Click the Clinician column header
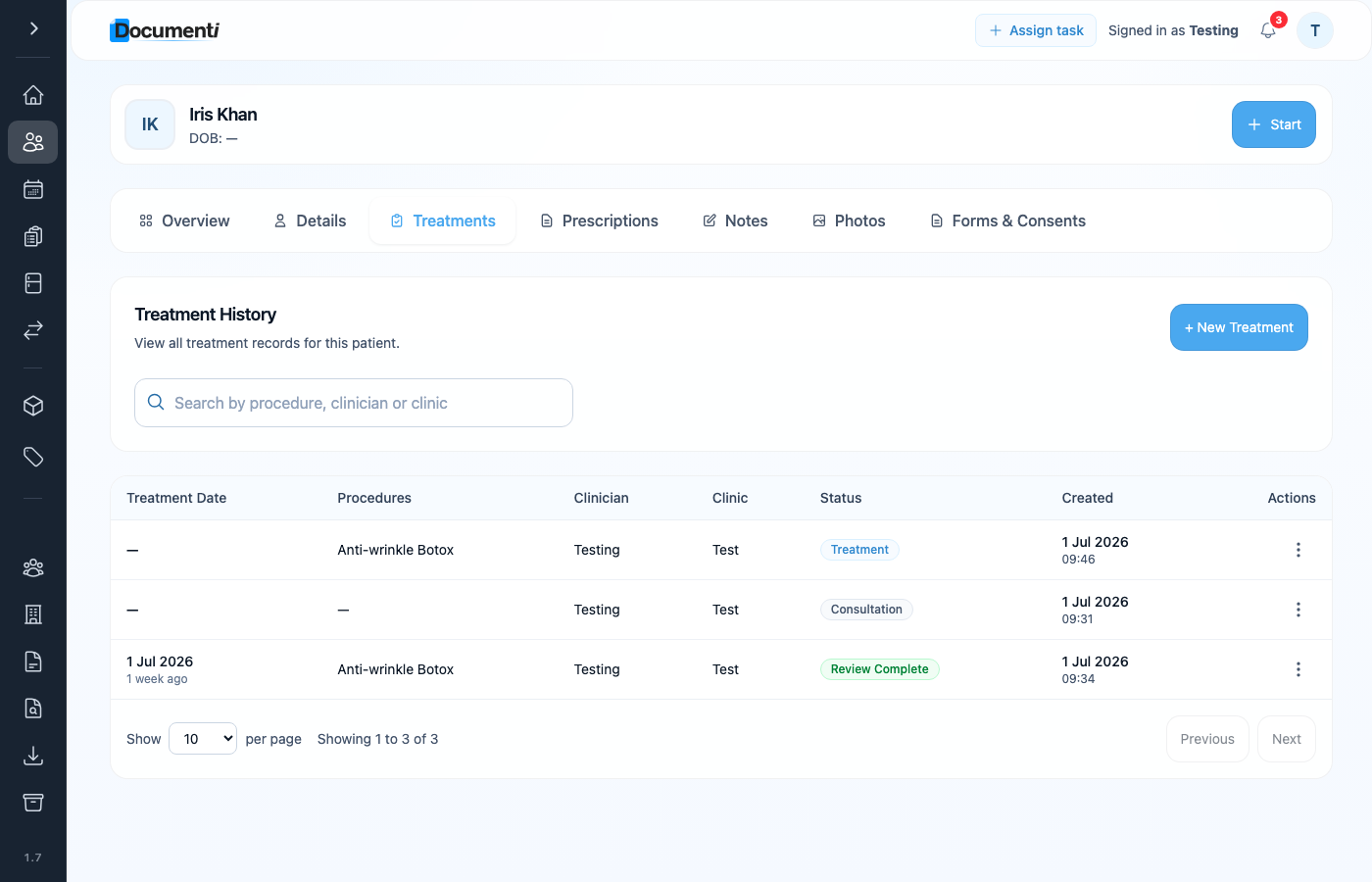1372x882 pixels. tap(601, 498)
